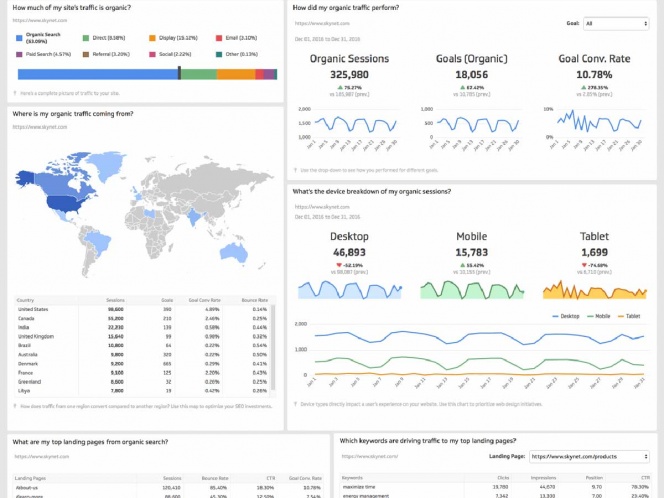Image resolution: width=664 pixels, height=498 pixels.
Task: Sort the country table by Sessions column
Action: [x=115, y=300]
